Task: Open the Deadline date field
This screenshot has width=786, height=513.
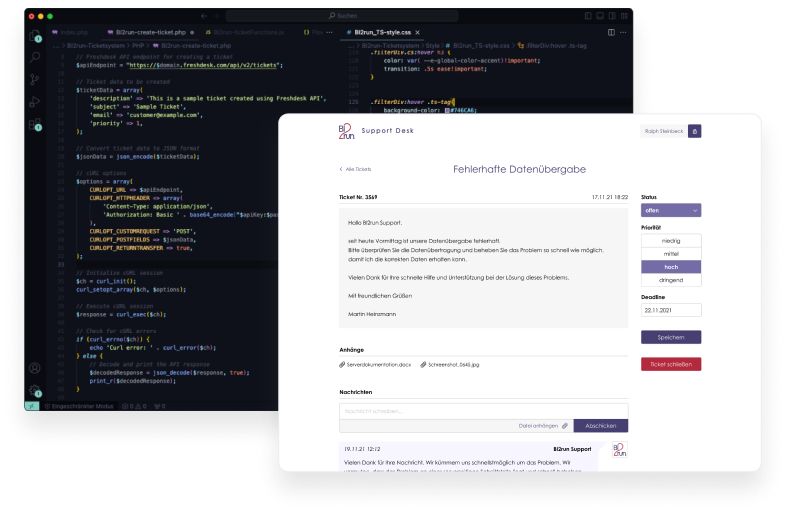Action: click(x=671, y=311)
